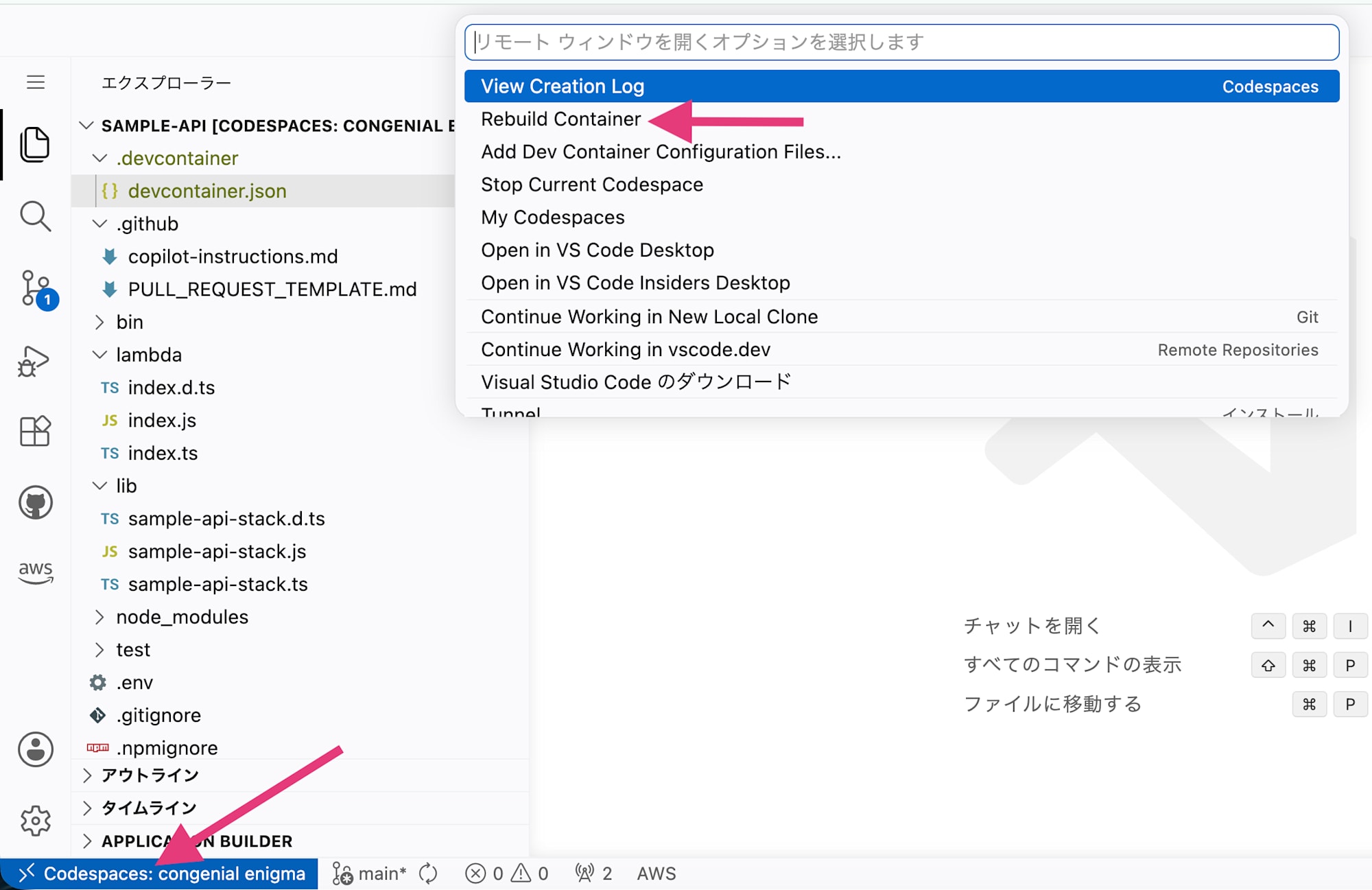The image size is (1372, 890).
Task: Click the git sync changes icon
Action: [428, 874]
